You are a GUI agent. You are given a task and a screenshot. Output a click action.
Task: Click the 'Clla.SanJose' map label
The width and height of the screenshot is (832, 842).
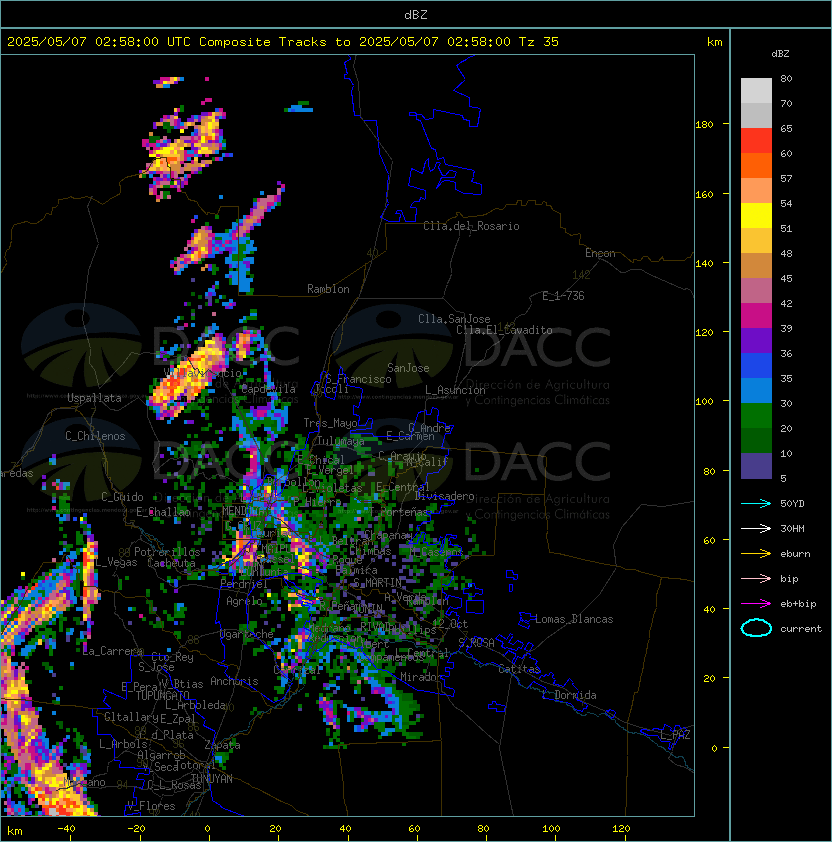pyautogui.click(x=454, y=319)
